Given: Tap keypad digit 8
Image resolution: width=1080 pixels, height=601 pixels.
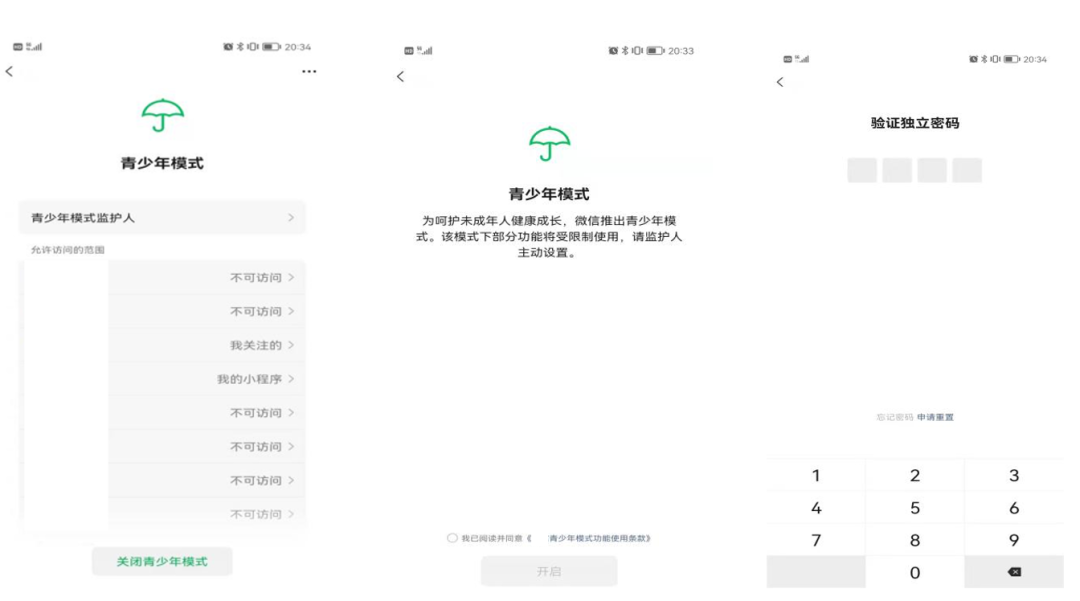Looking at the screenshot, I should [x=915, y=540].
